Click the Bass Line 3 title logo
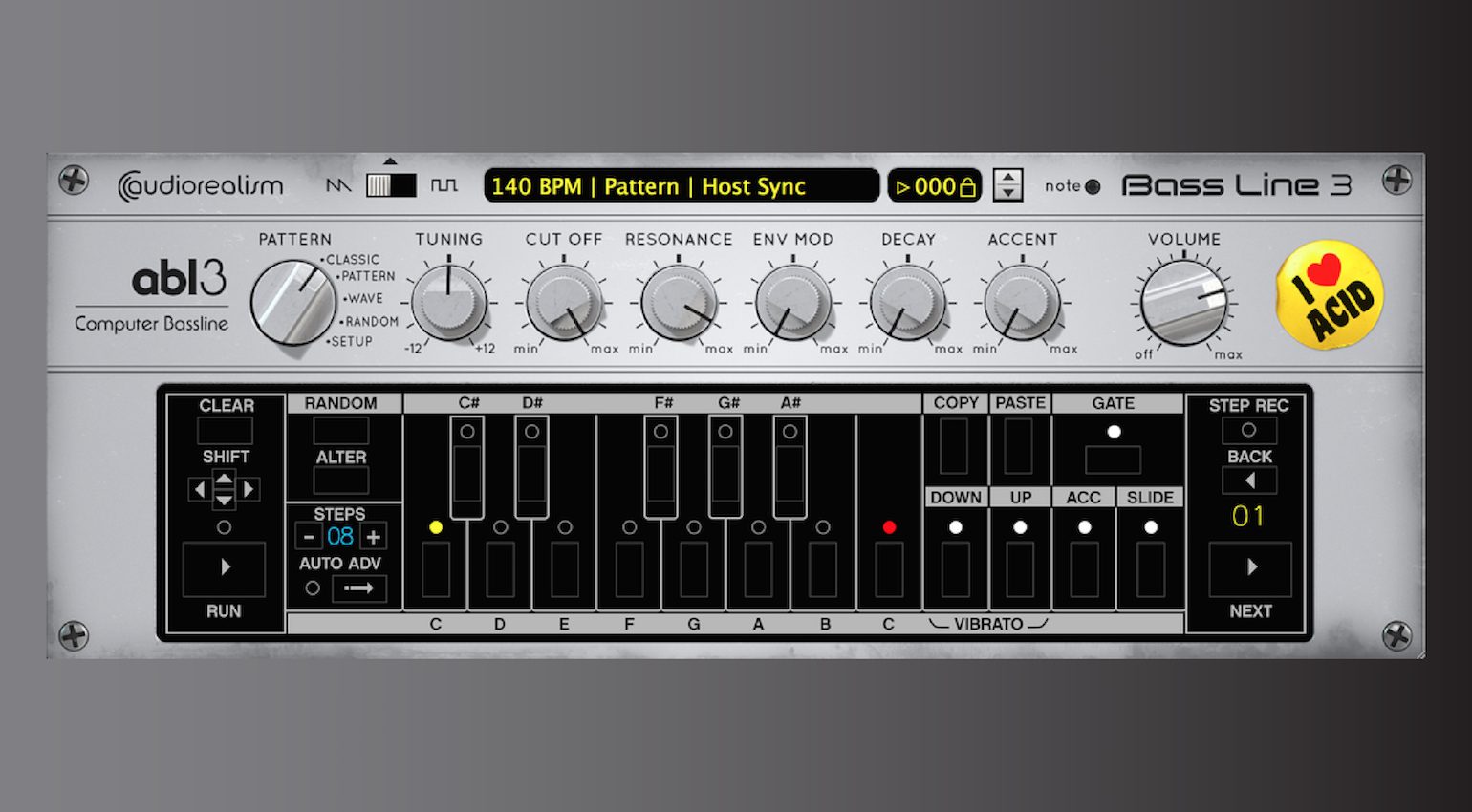 1237,185
